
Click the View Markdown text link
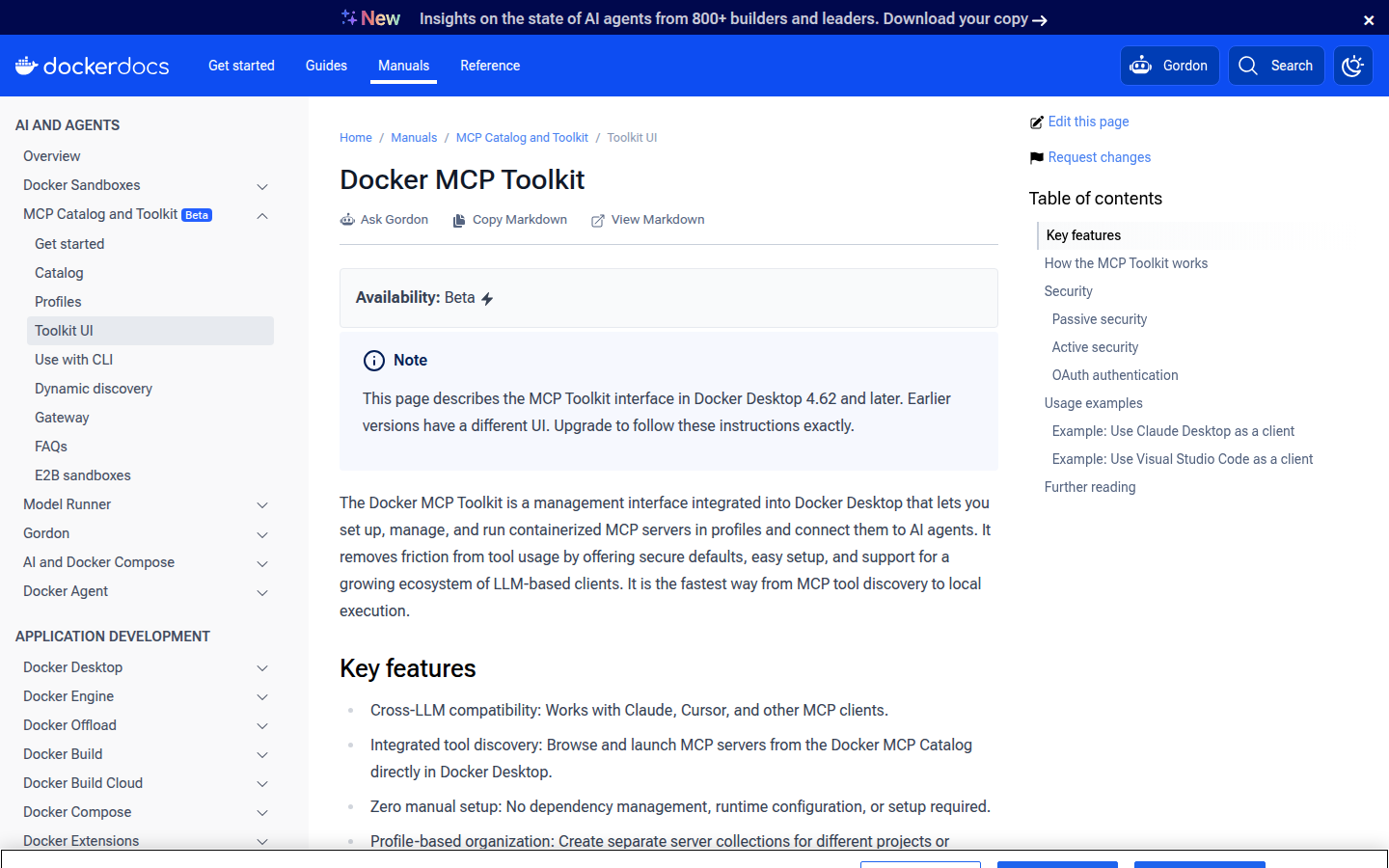click(658, 220)
